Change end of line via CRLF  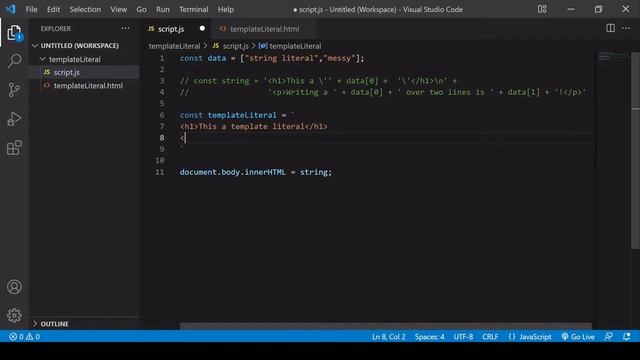click(x=490, y=337)
